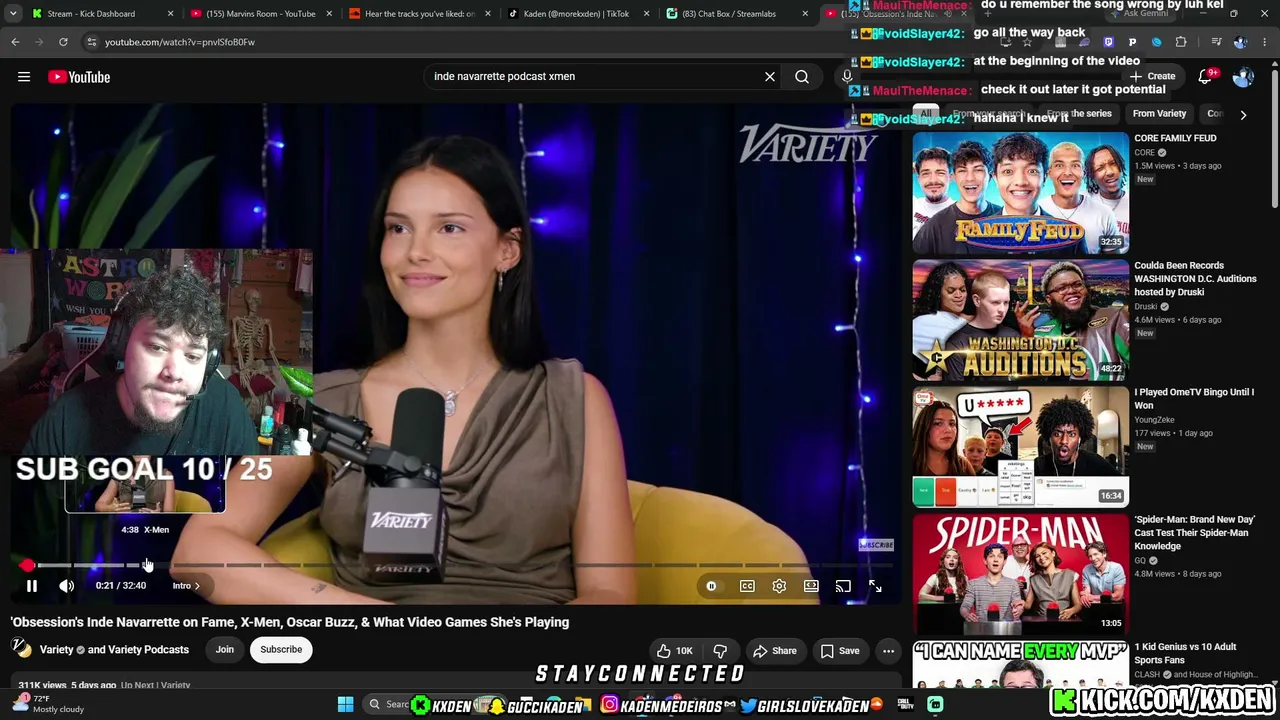
Task: Share this video
Action: tap(775, 651)
